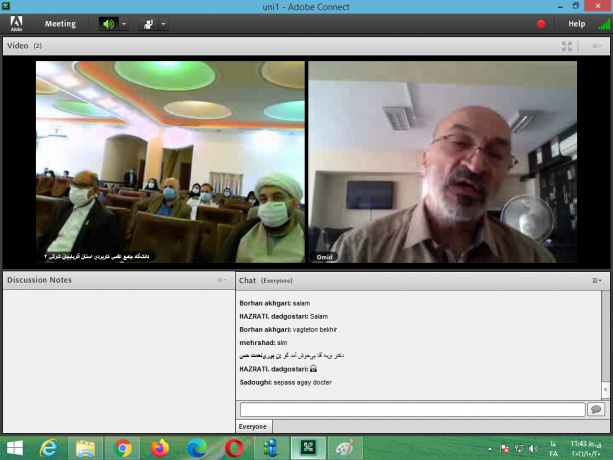Maximize the Video pod to full screen
The height and width of the screenshot is (460, 613).
567,46
